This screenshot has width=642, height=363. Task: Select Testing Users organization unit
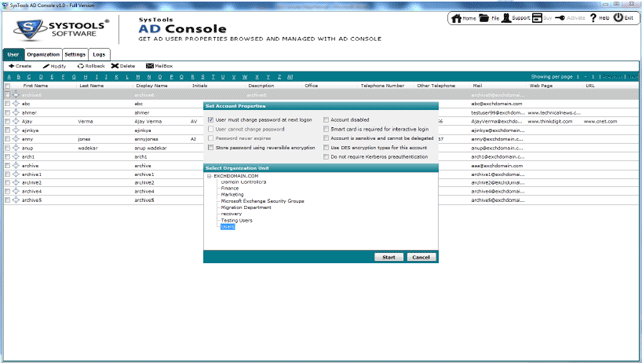[x=237, y=220]
